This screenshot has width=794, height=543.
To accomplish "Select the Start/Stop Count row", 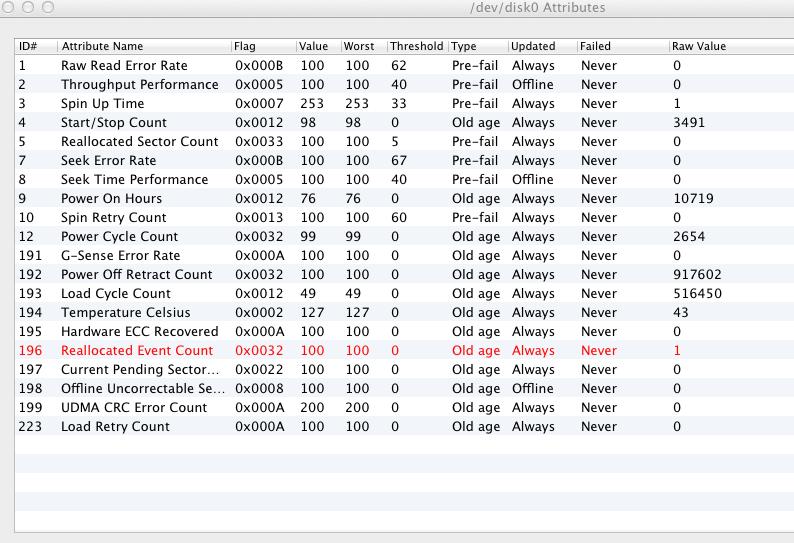I will coord(405,123).
